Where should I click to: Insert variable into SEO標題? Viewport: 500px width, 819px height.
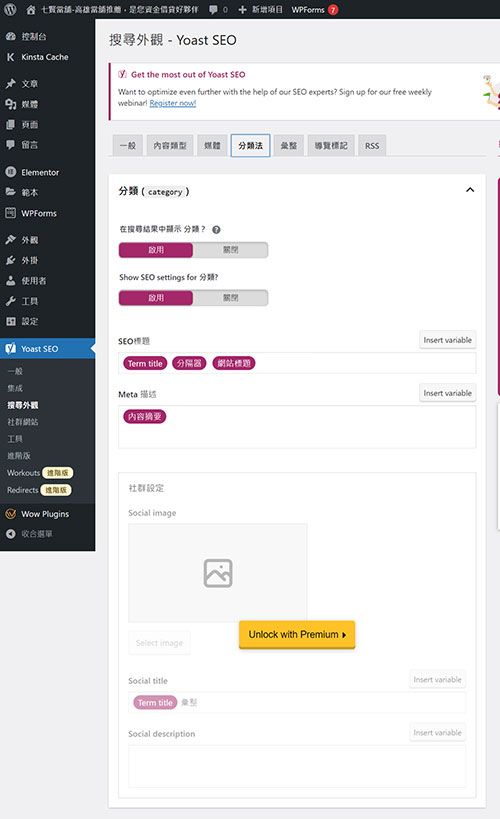[447, 340]
